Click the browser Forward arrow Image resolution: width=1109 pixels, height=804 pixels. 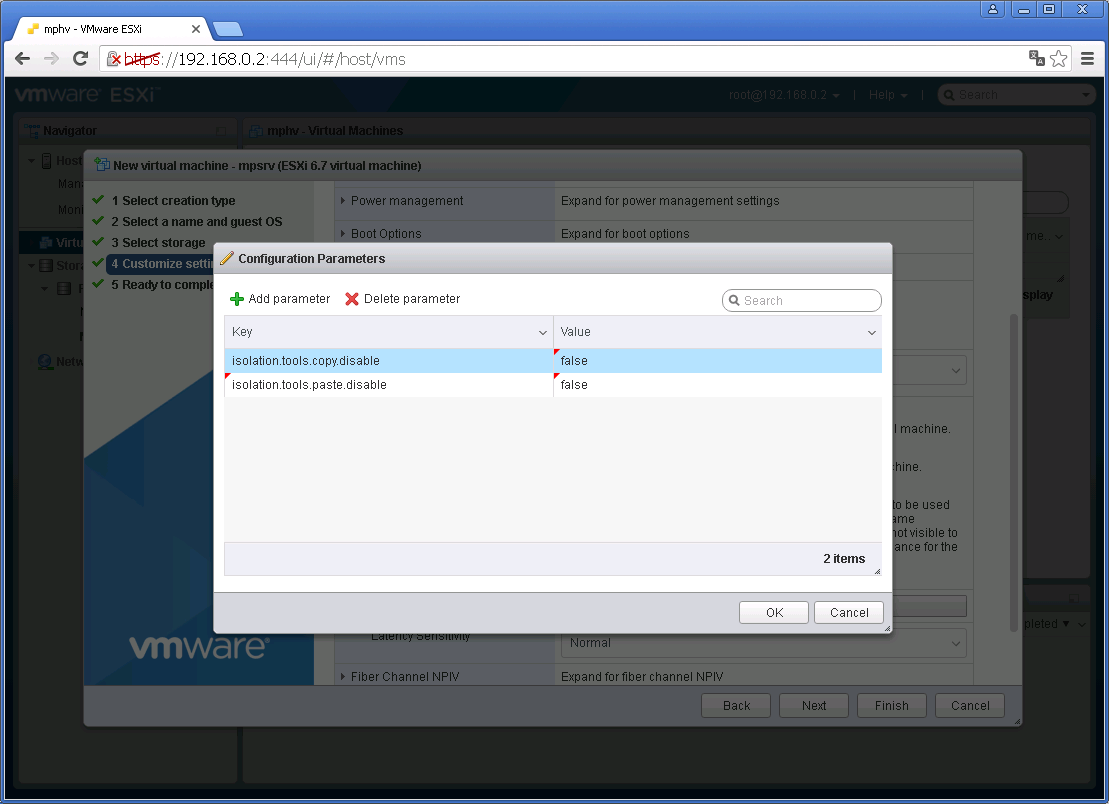point(52,59)
